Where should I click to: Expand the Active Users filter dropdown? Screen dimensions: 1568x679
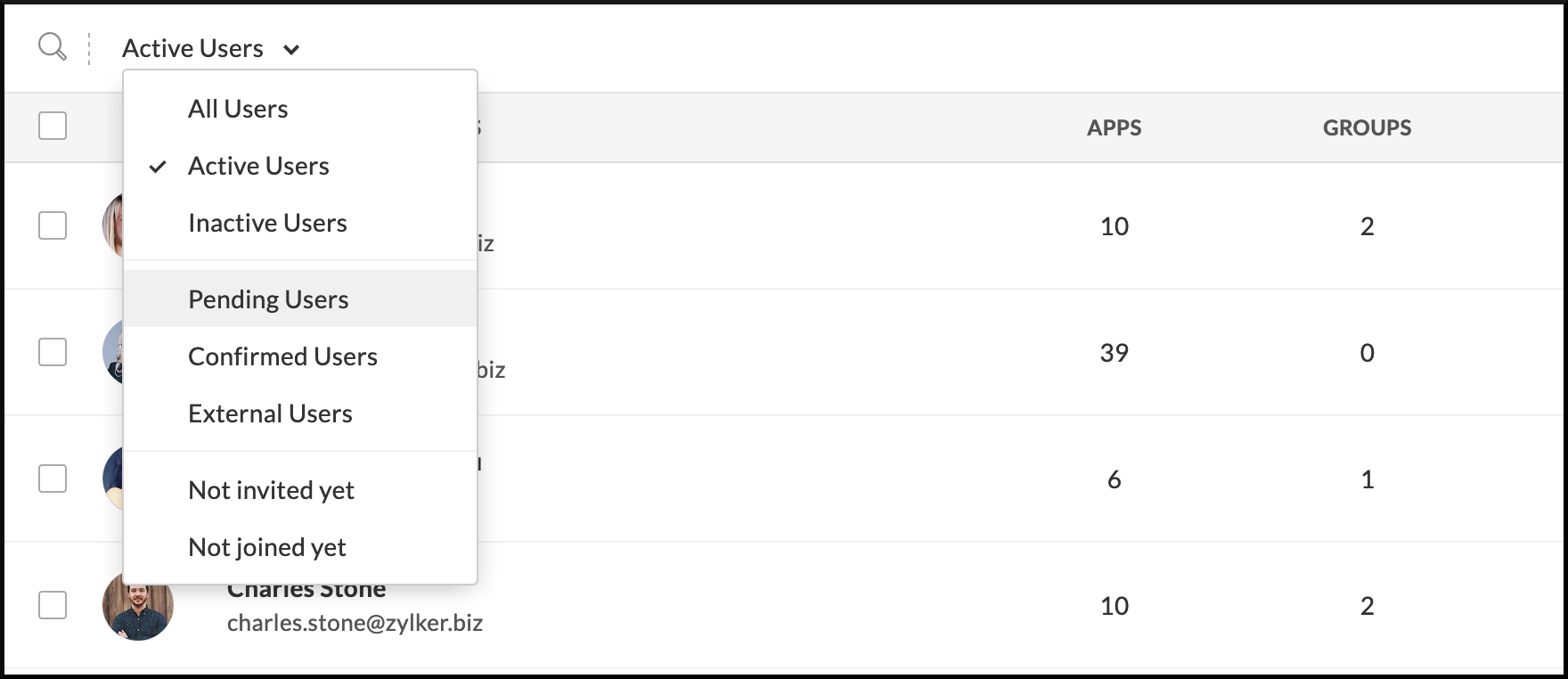(x=210, y=48)
